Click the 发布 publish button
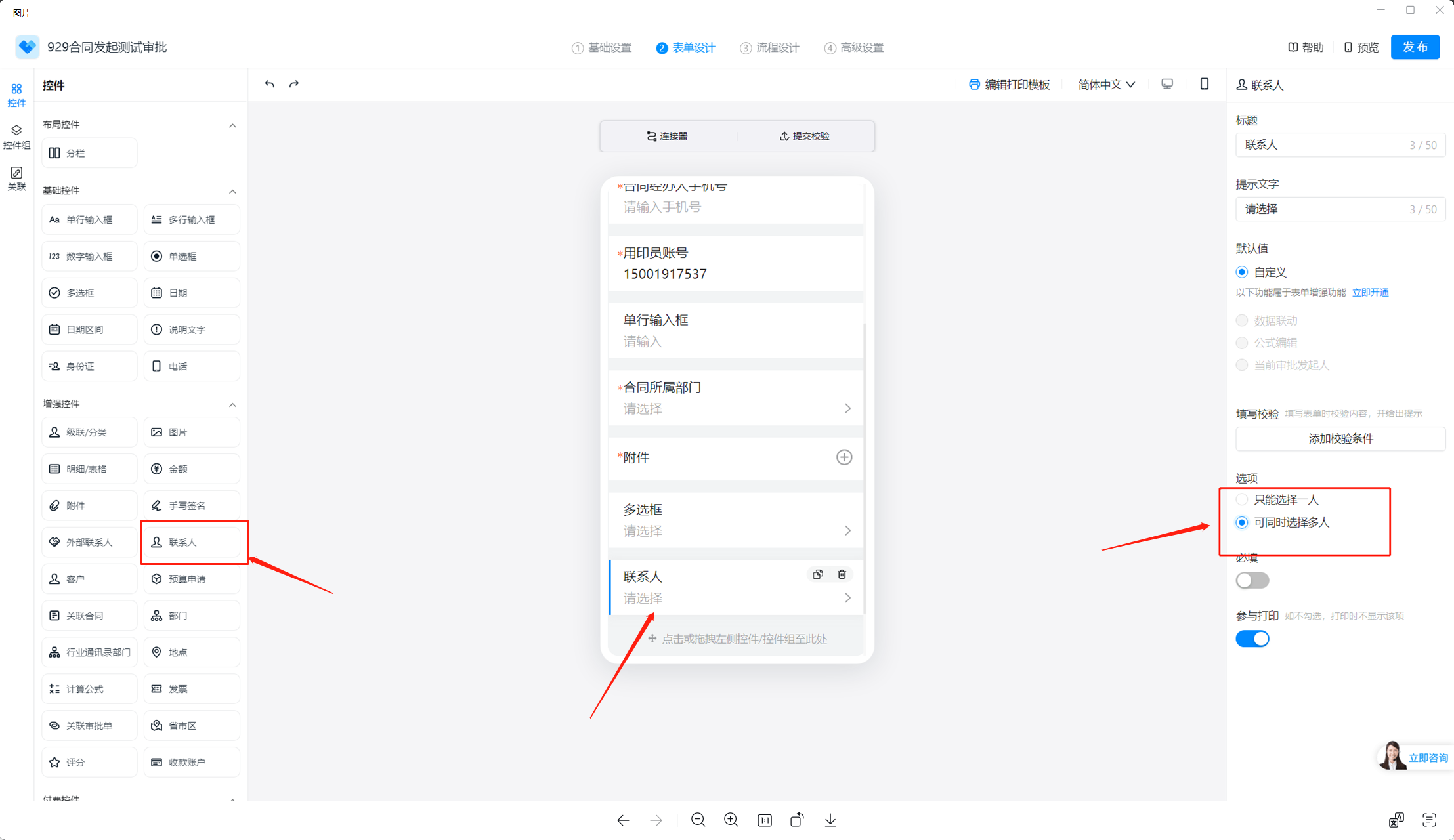Image resolution: width=1454 pixels, height=840 pixels. tap(1415, 47)
